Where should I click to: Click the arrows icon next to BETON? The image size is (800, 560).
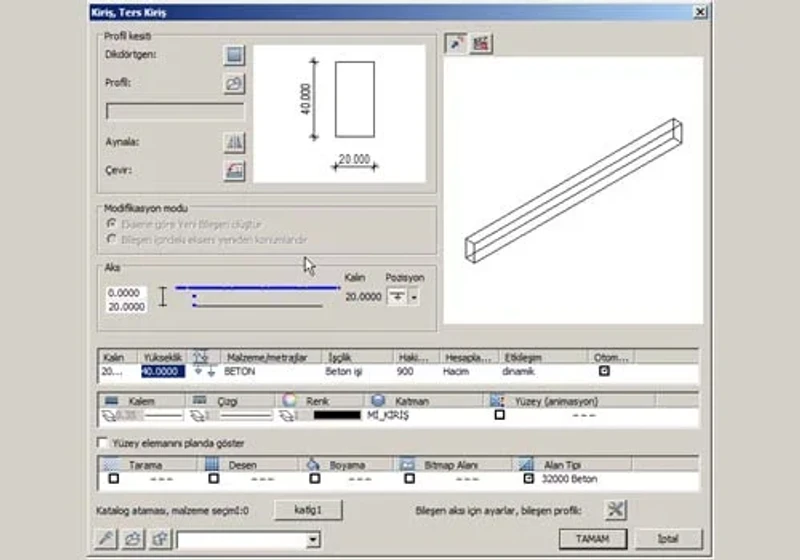(x=205, y=371)
